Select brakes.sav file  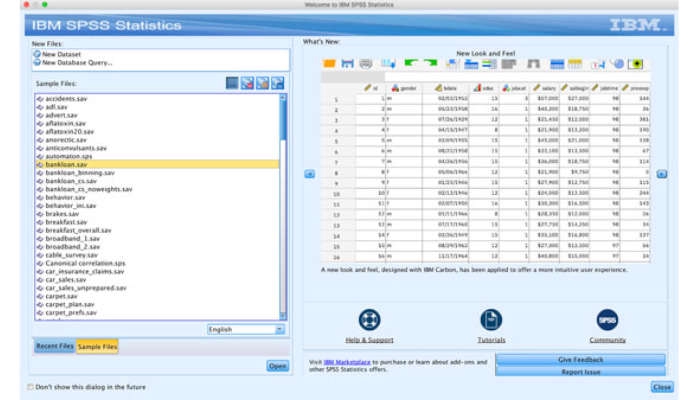(x=157, y=214)
